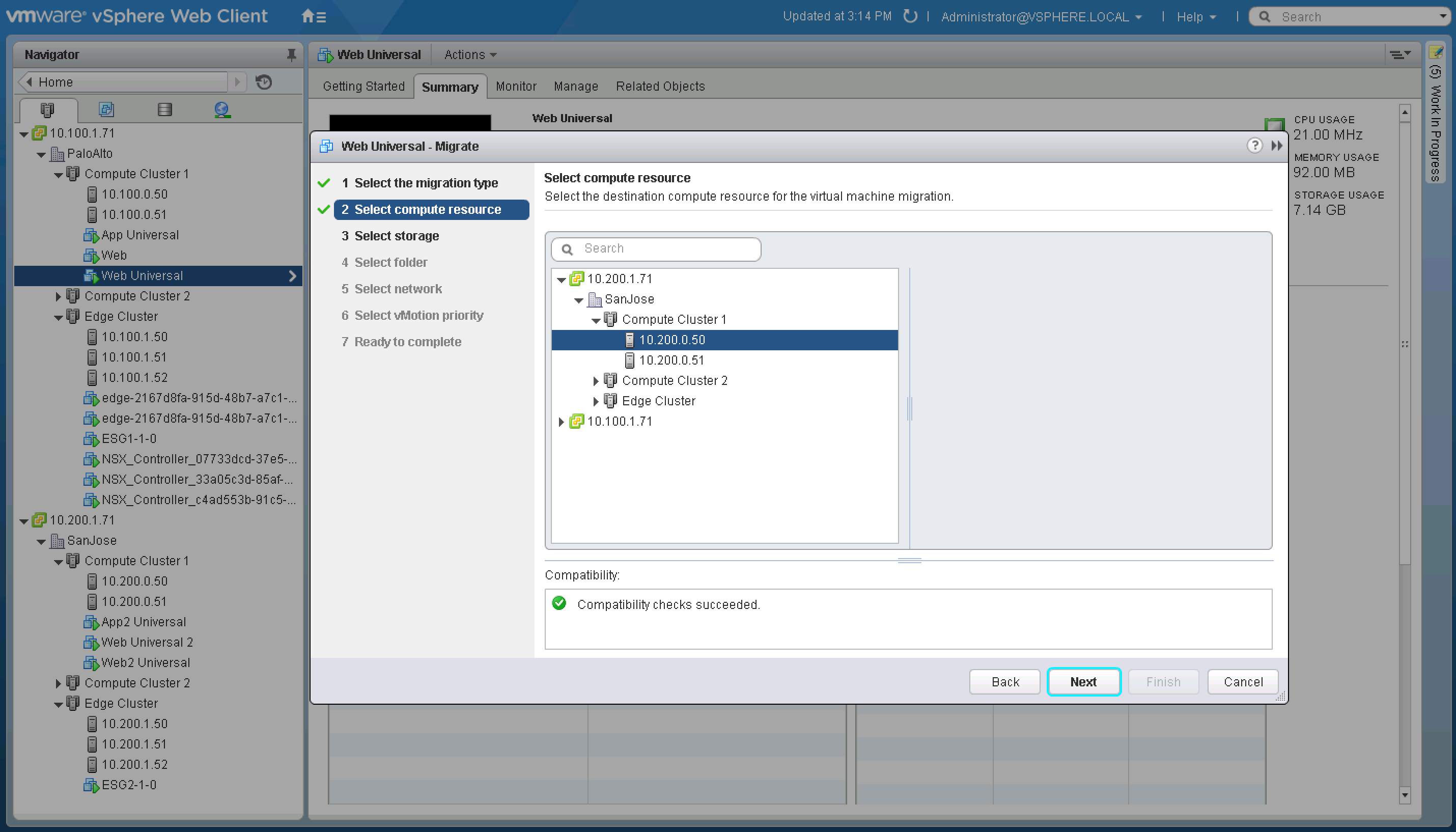Open the Actions menu for Web Universal
This screenshot has width=1456, height=832.
(467, 54)
